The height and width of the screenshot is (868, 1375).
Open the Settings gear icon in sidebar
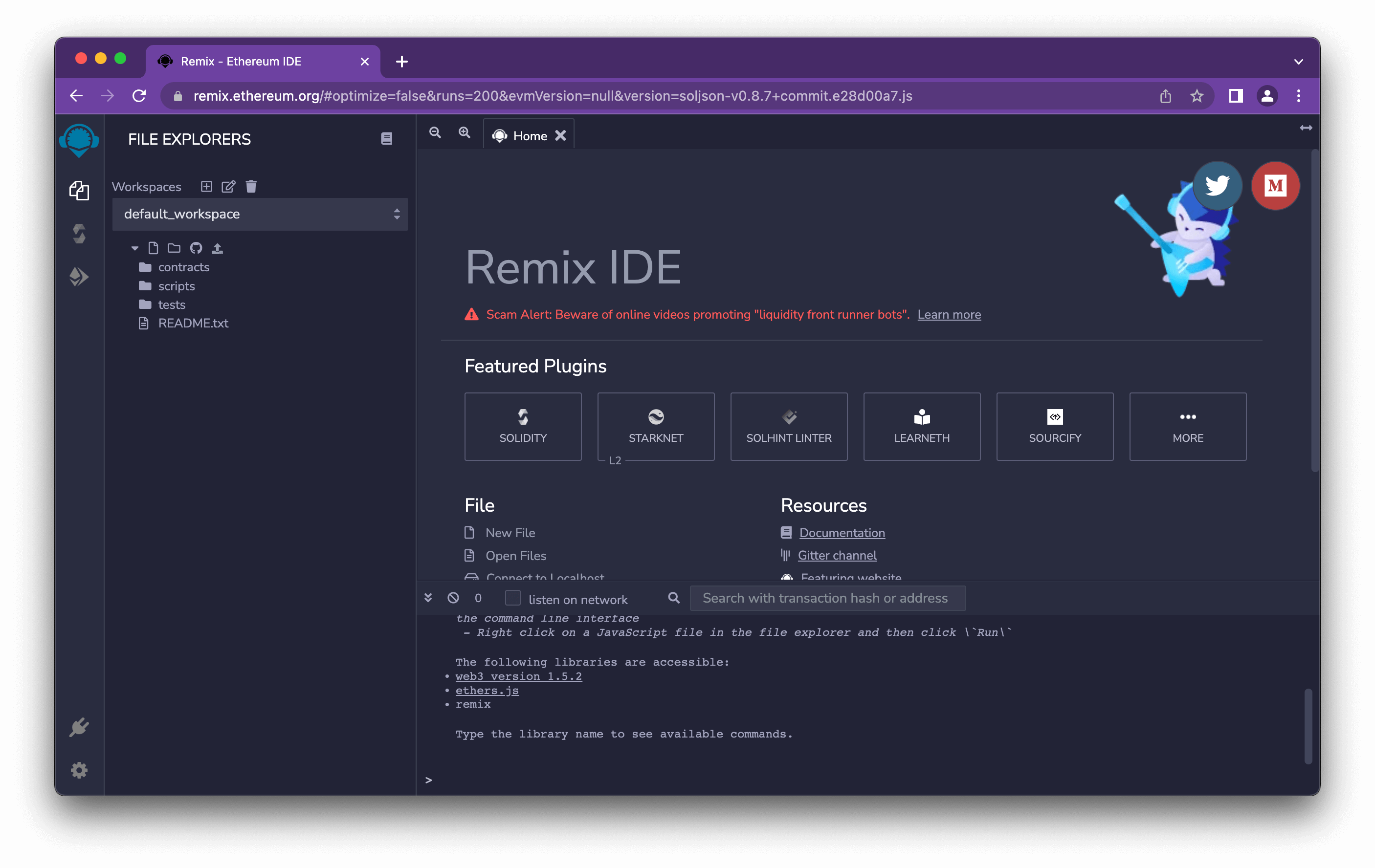coord(79,770)
